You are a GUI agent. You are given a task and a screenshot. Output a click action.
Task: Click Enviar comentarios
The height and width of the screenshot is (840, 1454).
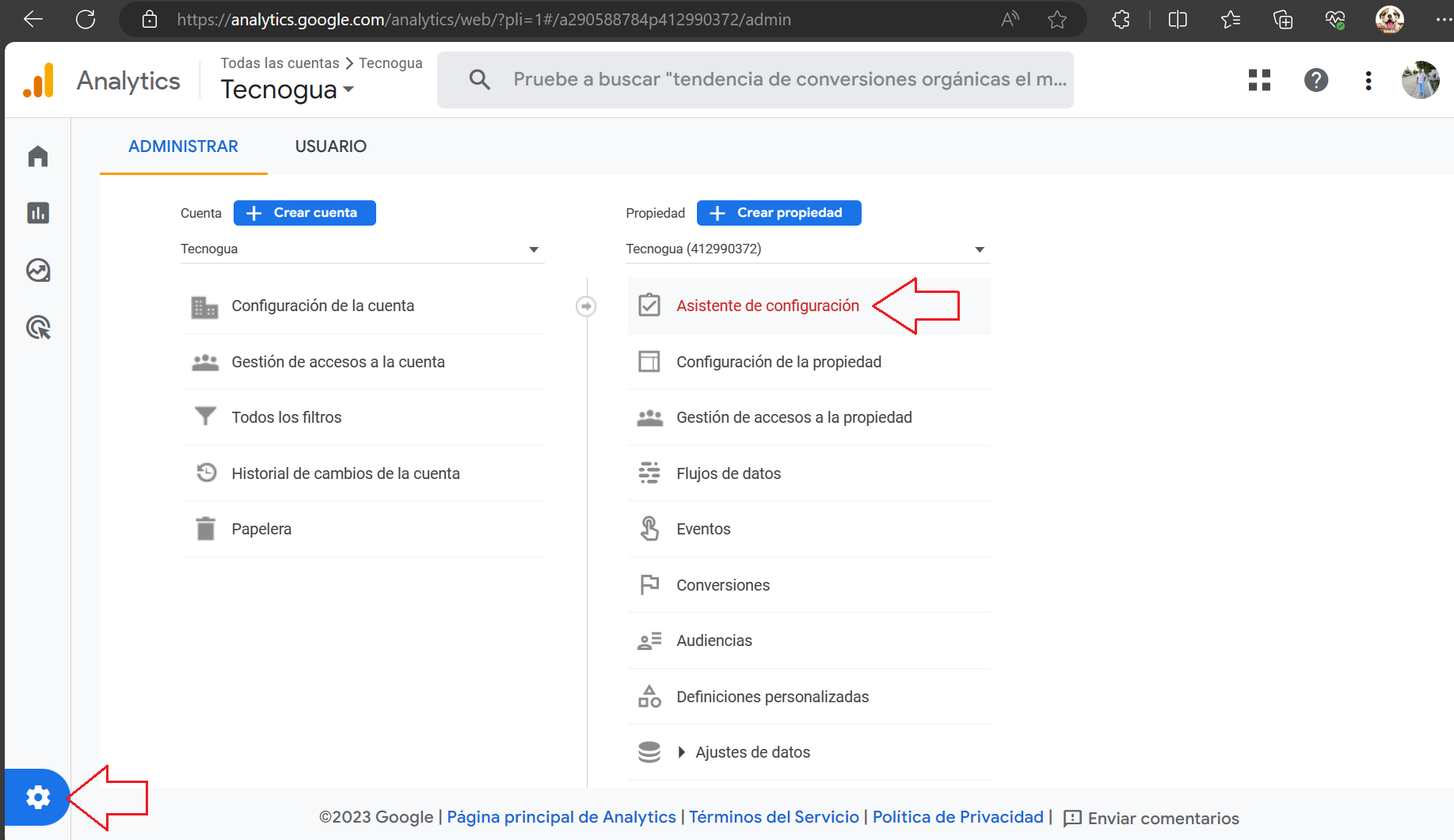(x=1151, y=818)
